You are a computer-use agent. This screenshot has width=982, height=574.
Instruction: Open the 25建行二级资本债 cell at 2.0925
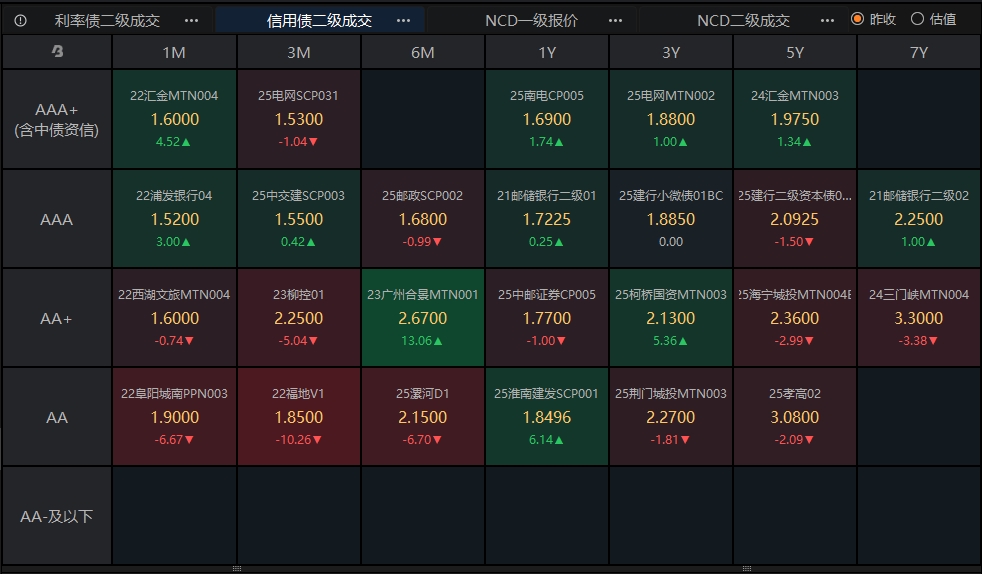(795, 219)
